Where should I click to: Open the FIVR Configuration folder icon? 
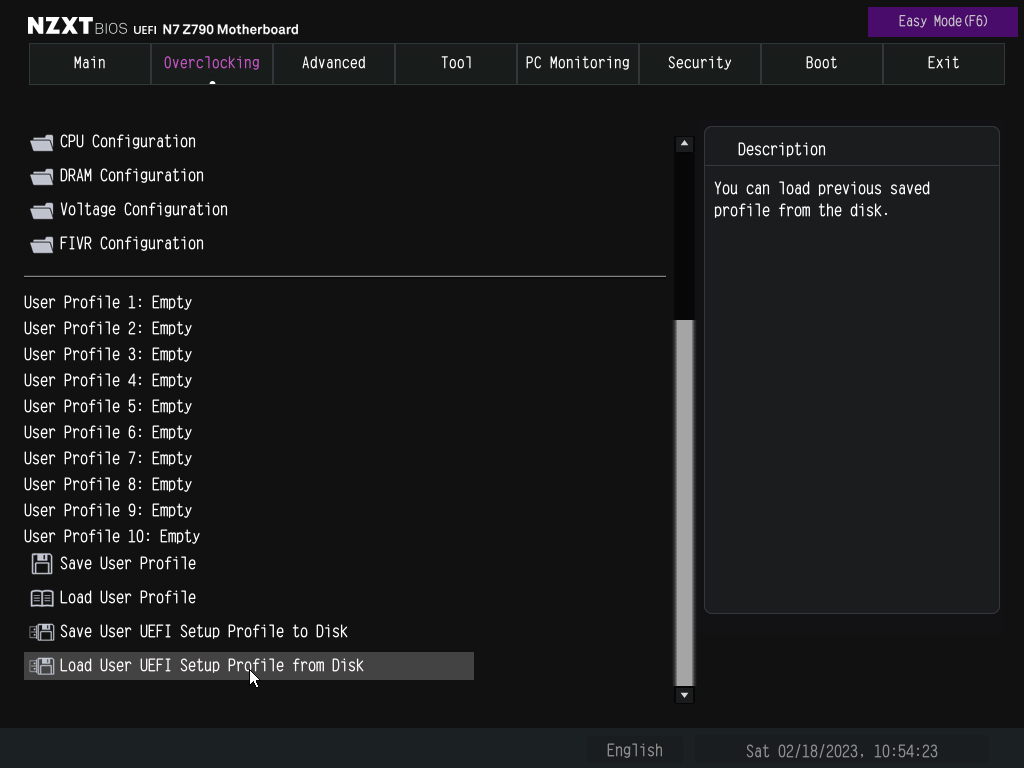(42, 245)
